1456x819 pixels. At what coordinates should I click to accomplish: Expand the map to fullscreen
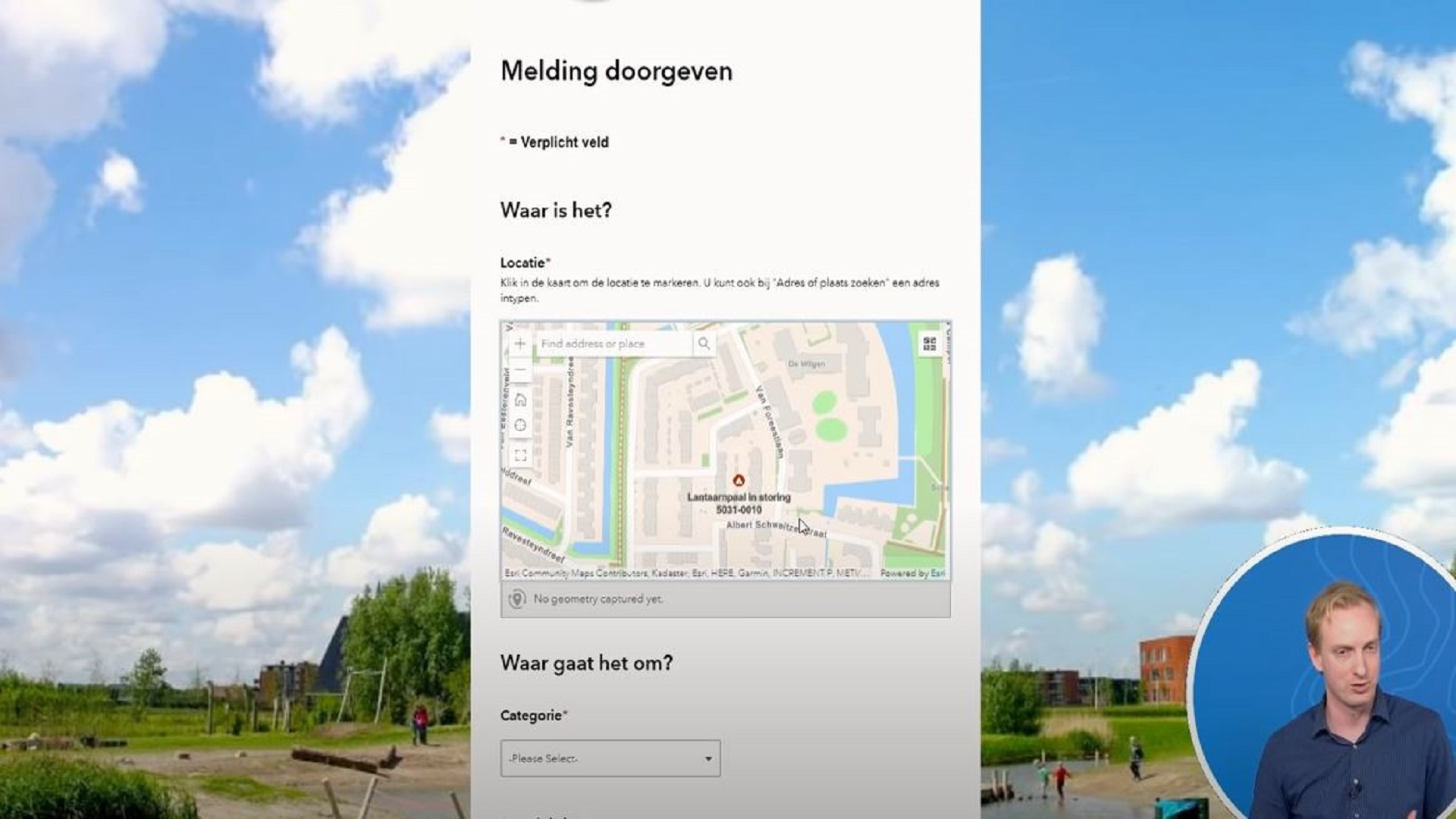tap(520, 456)
